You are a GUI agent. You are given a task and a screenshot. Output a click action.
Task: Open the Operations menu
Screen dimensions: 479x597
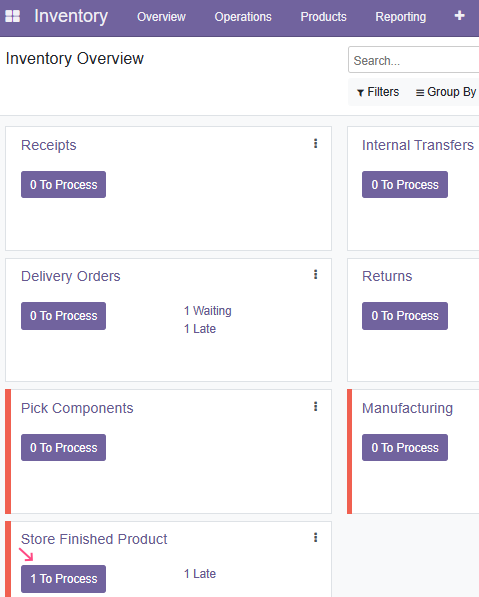(243, 17)
